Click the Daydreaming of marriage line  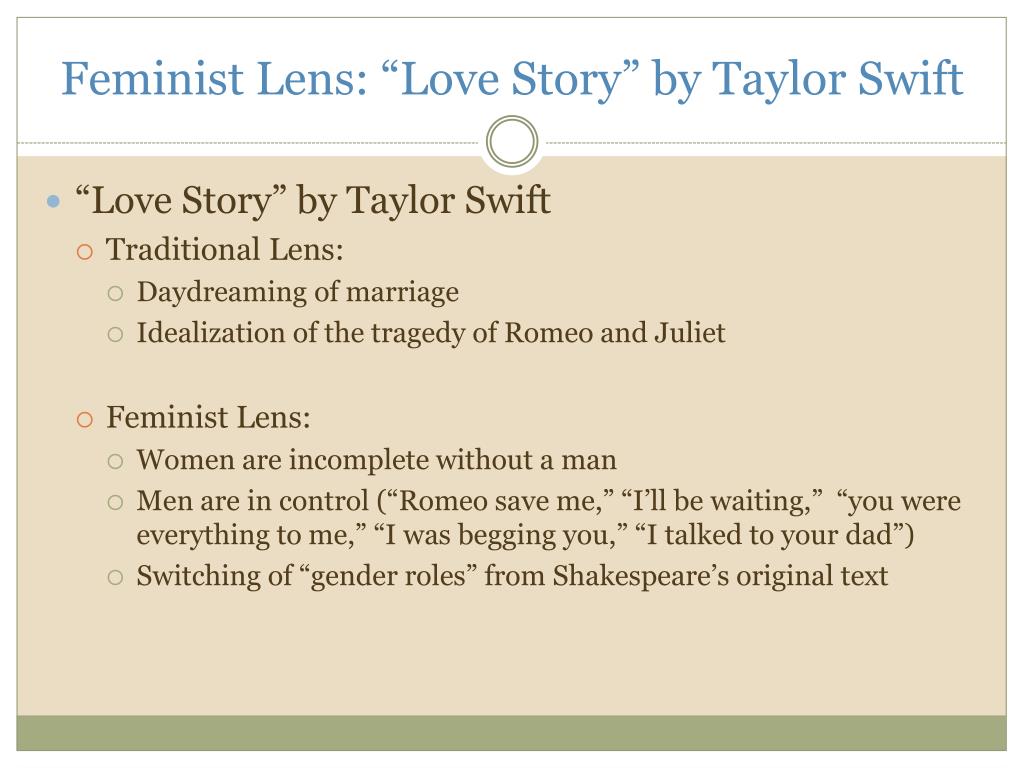click(298, 292)
